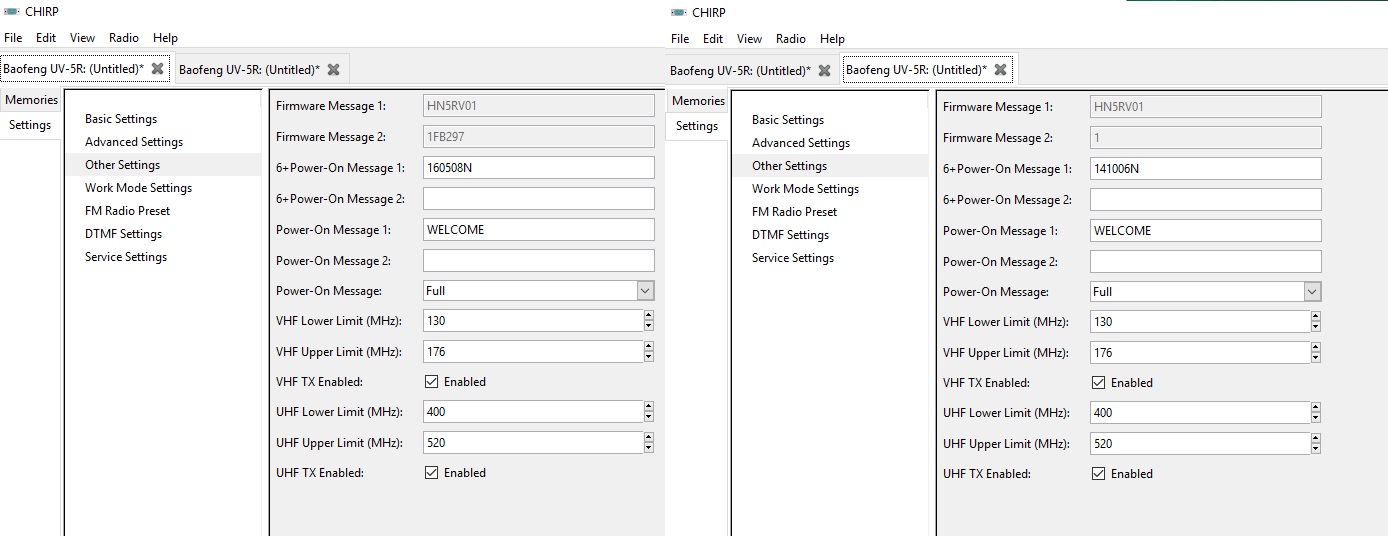This screenshot has height=536, width=1388.
Task: Open Basic Settings in the left window
Action: 121,119
